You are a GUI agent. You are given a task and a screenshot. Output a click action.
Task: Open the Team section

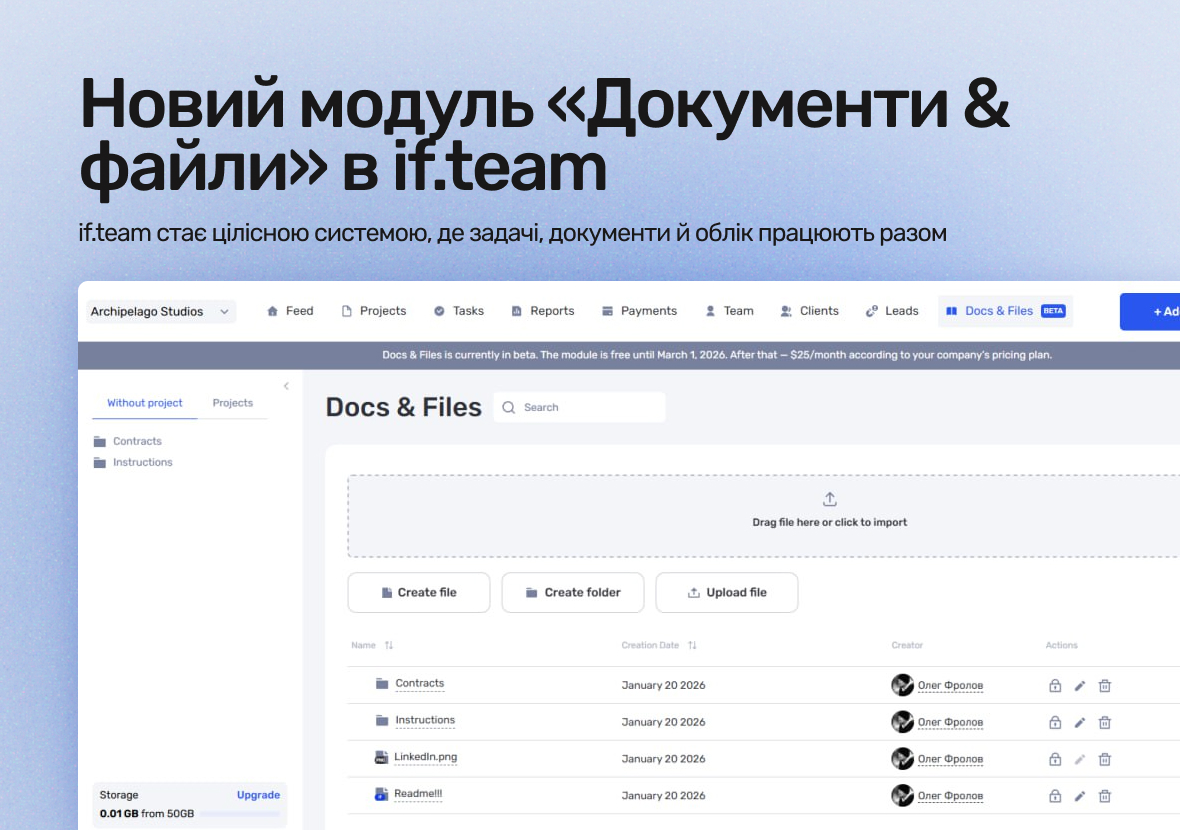coord(729,311)
